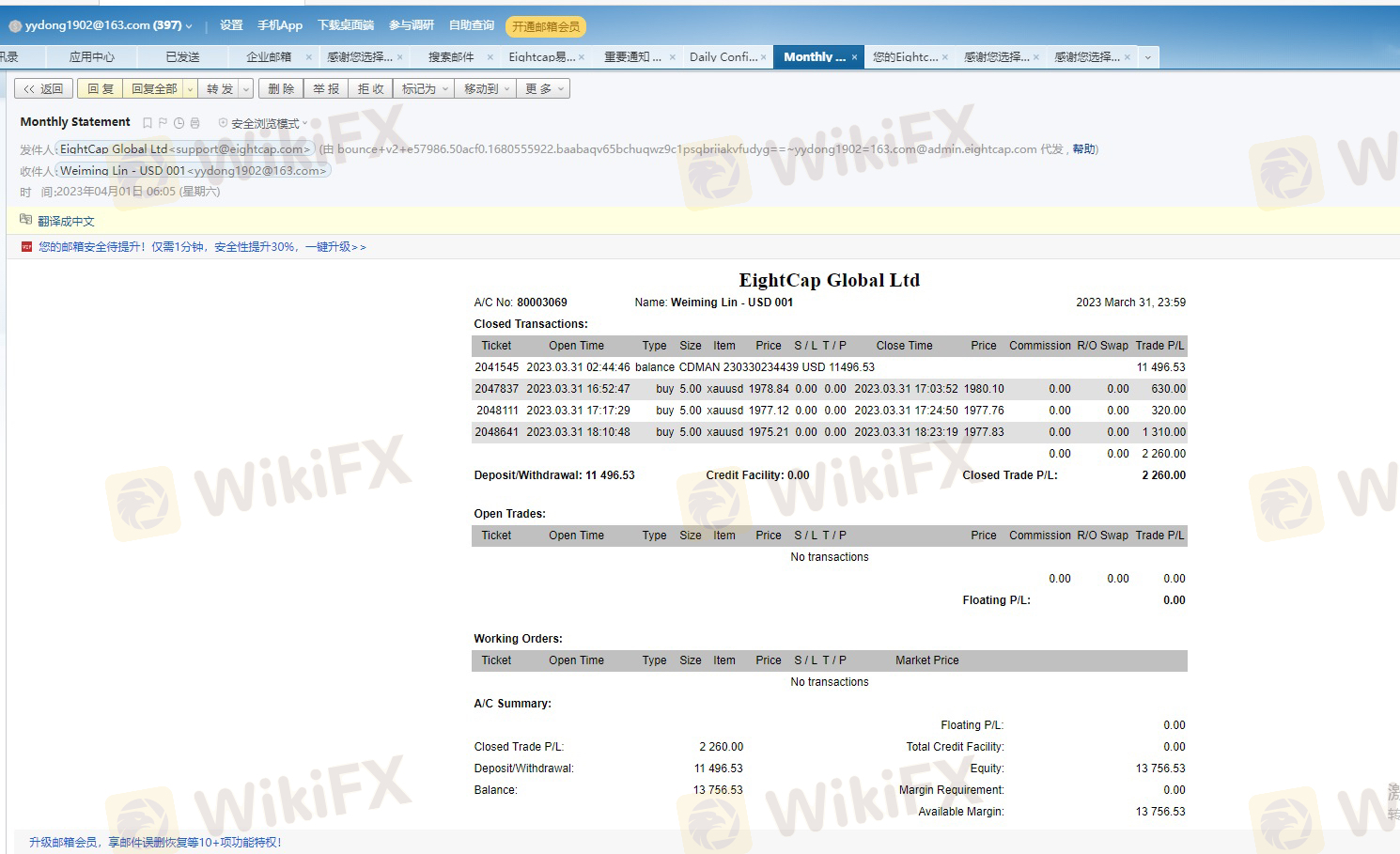Click the 回复 reply button
Viewport: 1400px width, 854px height.
(x=101, y=89)
